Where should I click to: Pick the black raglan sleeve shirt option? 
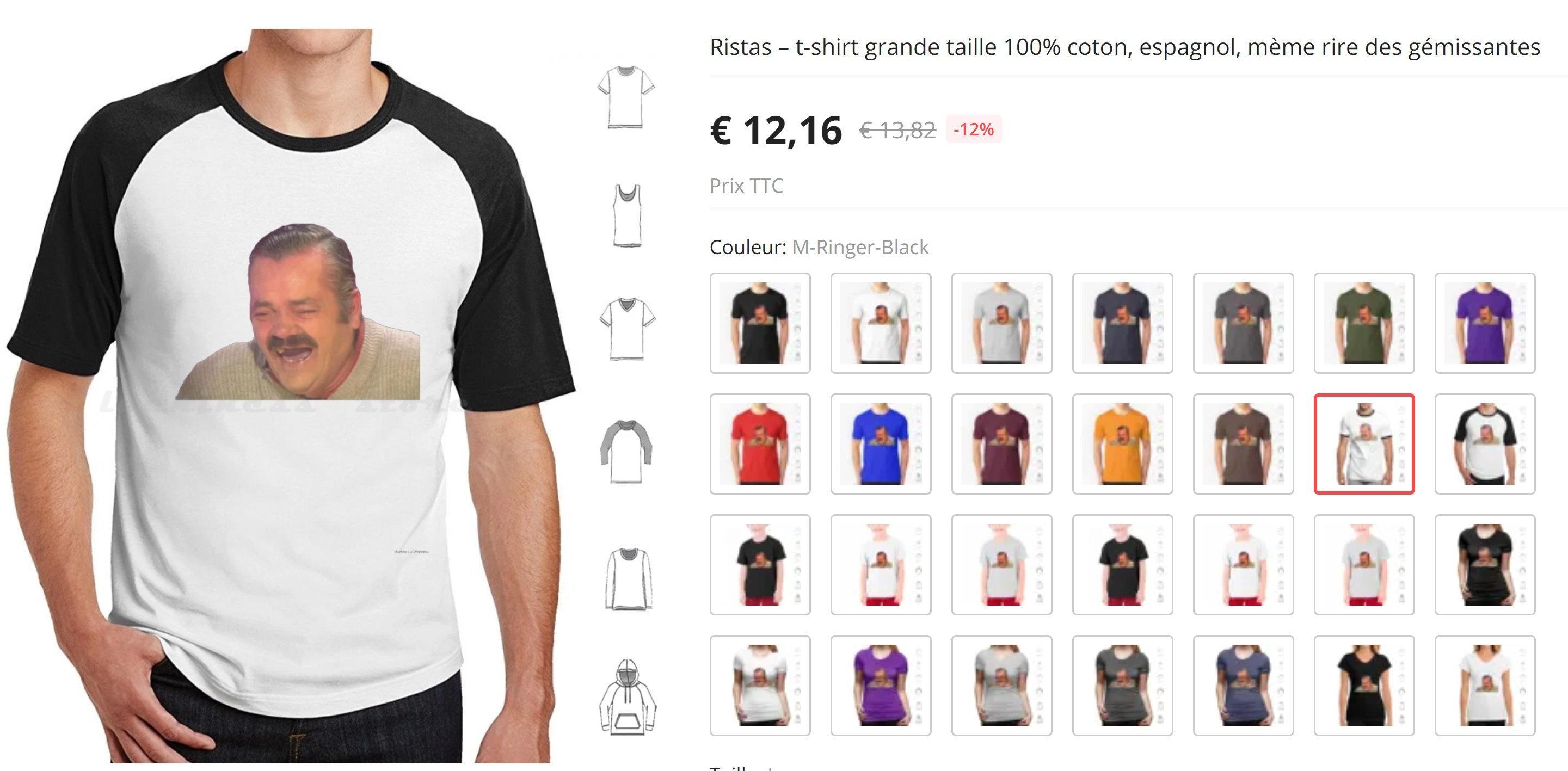[1485, 443]
